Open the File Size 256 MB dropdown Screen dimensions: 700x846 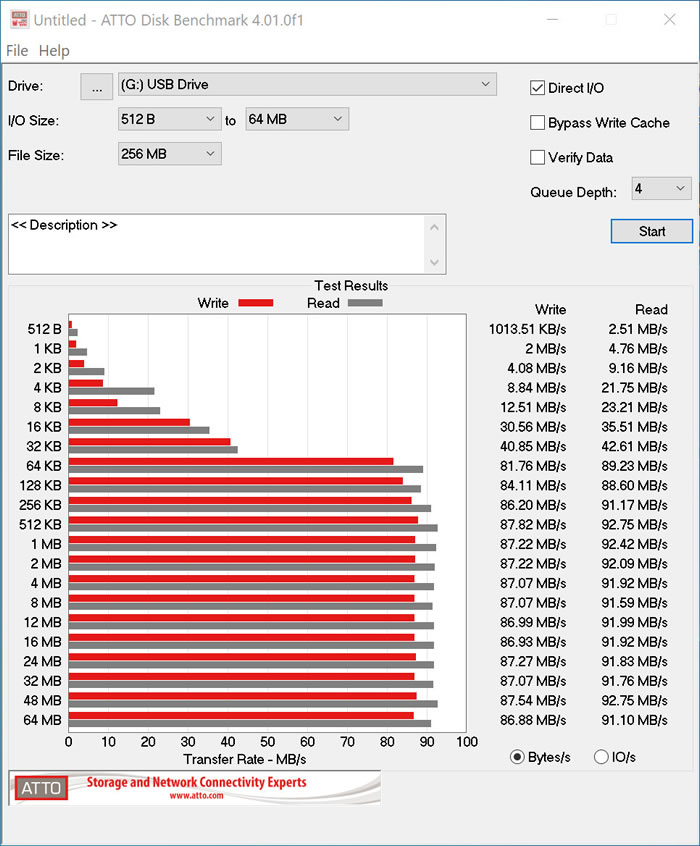pyautogui.click(x=169, y=154)
